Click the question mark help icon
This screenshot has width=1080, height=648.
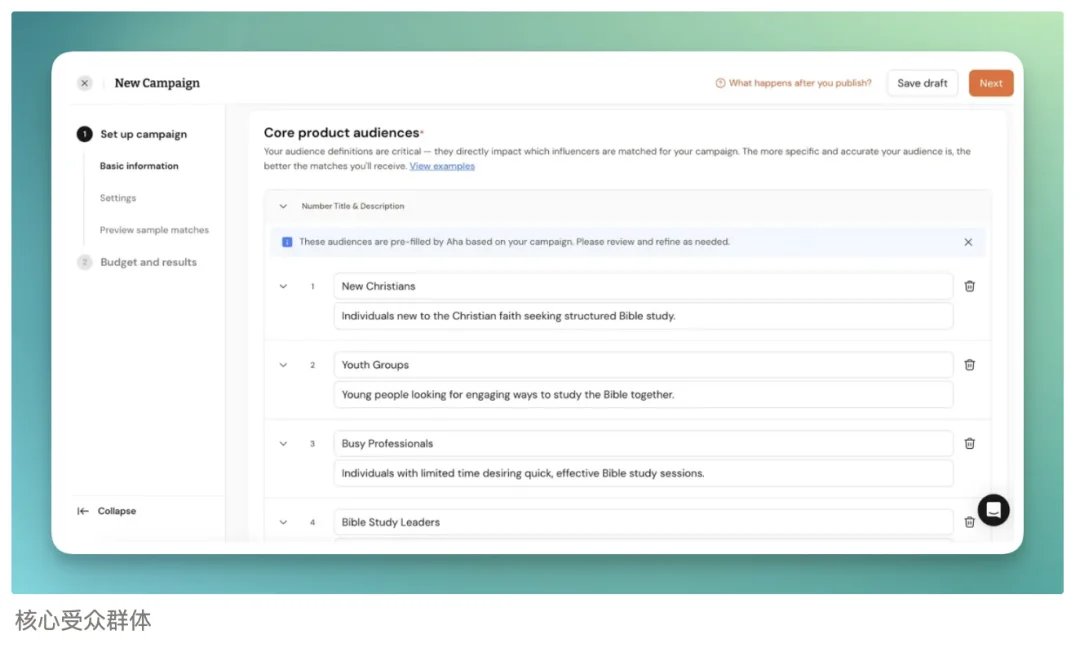[x=720, y=83]
